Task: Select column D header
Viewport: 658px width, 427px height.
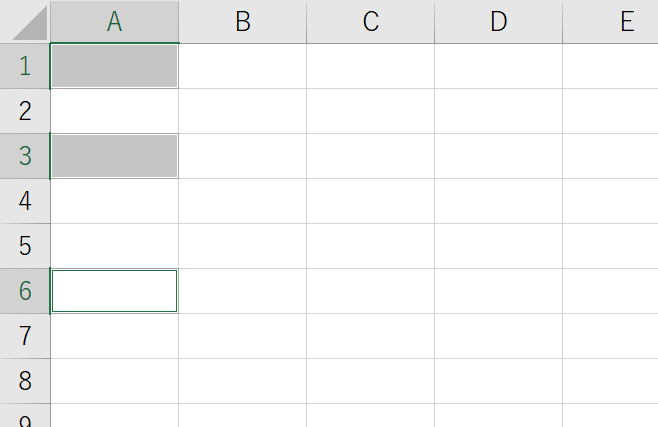Action: point(499,21)
